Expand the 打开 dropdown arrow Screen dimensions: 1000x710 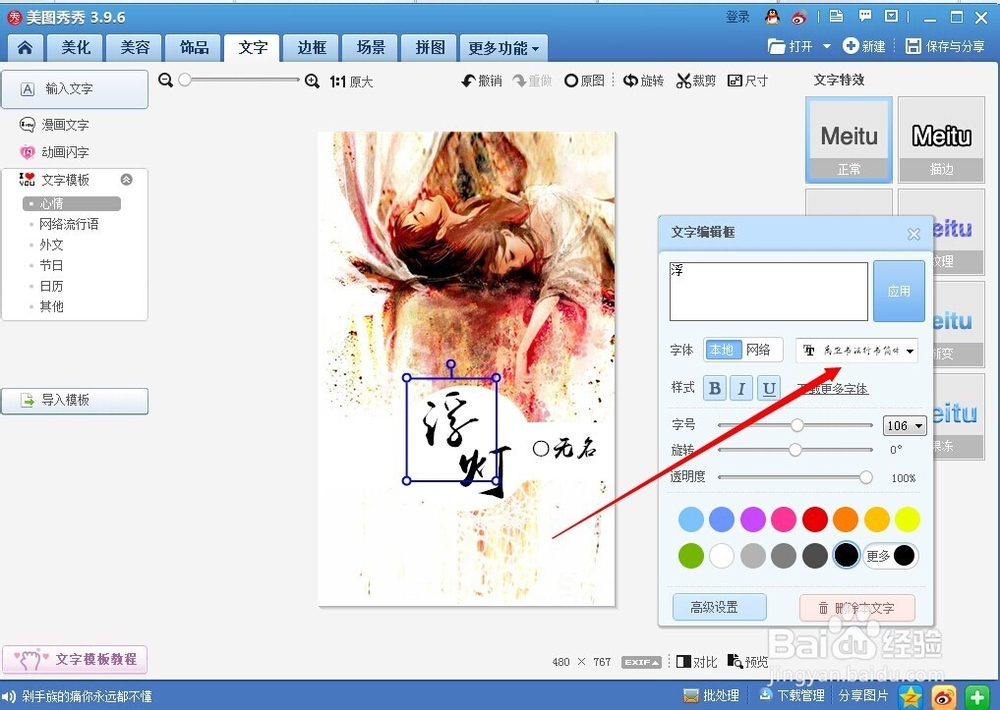coord(827,46)
